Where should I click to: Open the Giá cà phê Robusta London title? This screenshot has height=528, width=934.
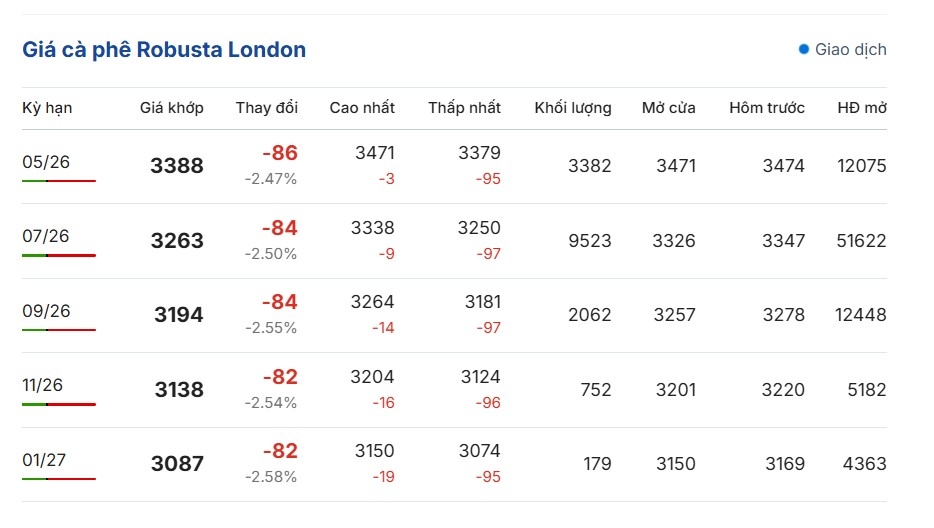(x=164, y=49)
